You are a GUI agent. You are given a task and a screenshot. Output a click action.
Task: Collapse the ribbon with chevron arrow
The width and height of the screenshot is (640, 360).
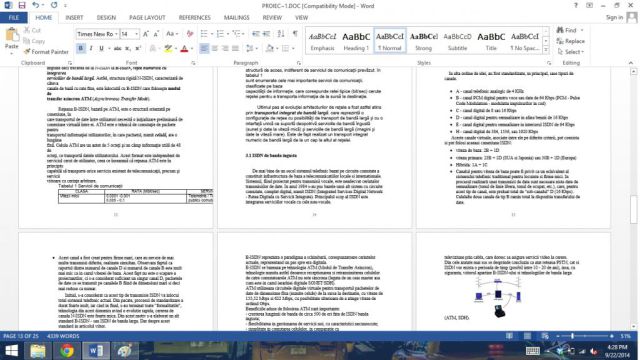(631, 63)
